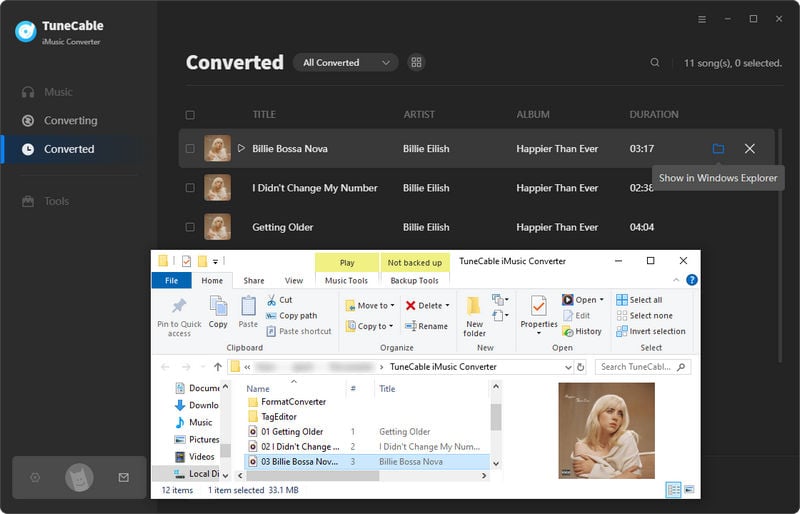
Task: Click Copy in Explorer ribbon
Action: [x=218, y=311]
